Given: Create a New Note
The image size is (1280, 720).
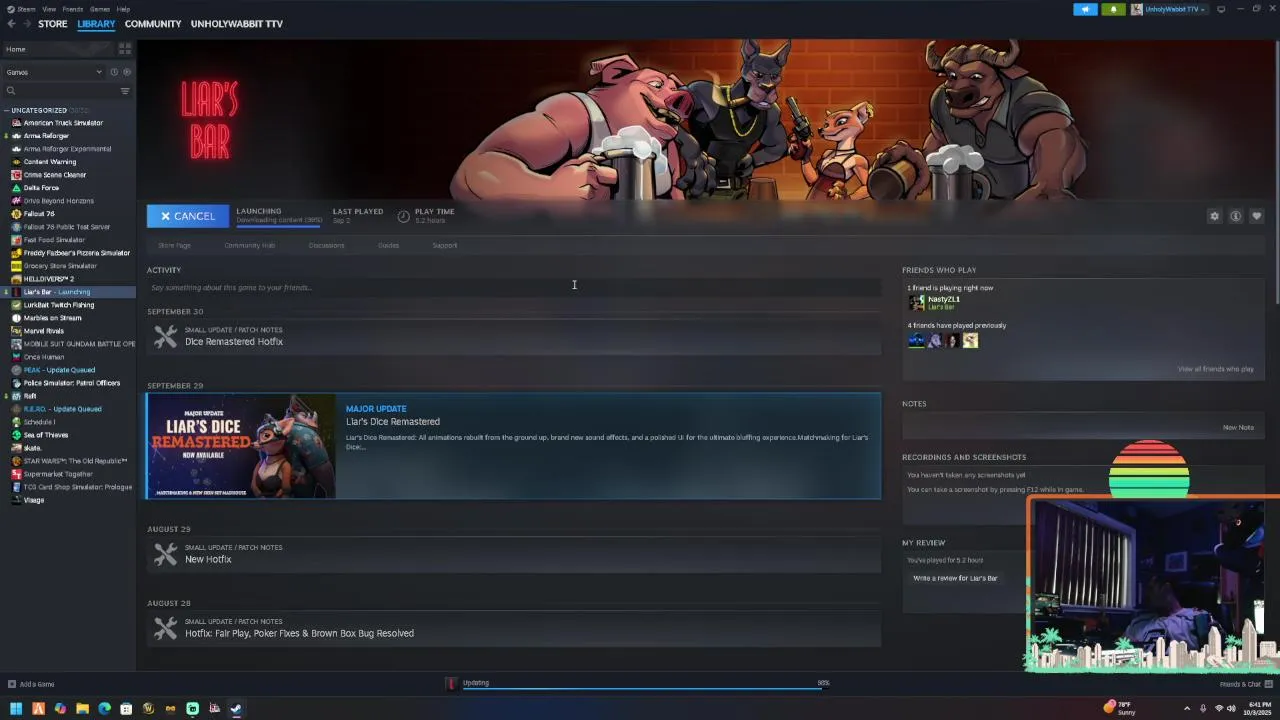Looking at the screenshot, I should [x=1238, y=427].
